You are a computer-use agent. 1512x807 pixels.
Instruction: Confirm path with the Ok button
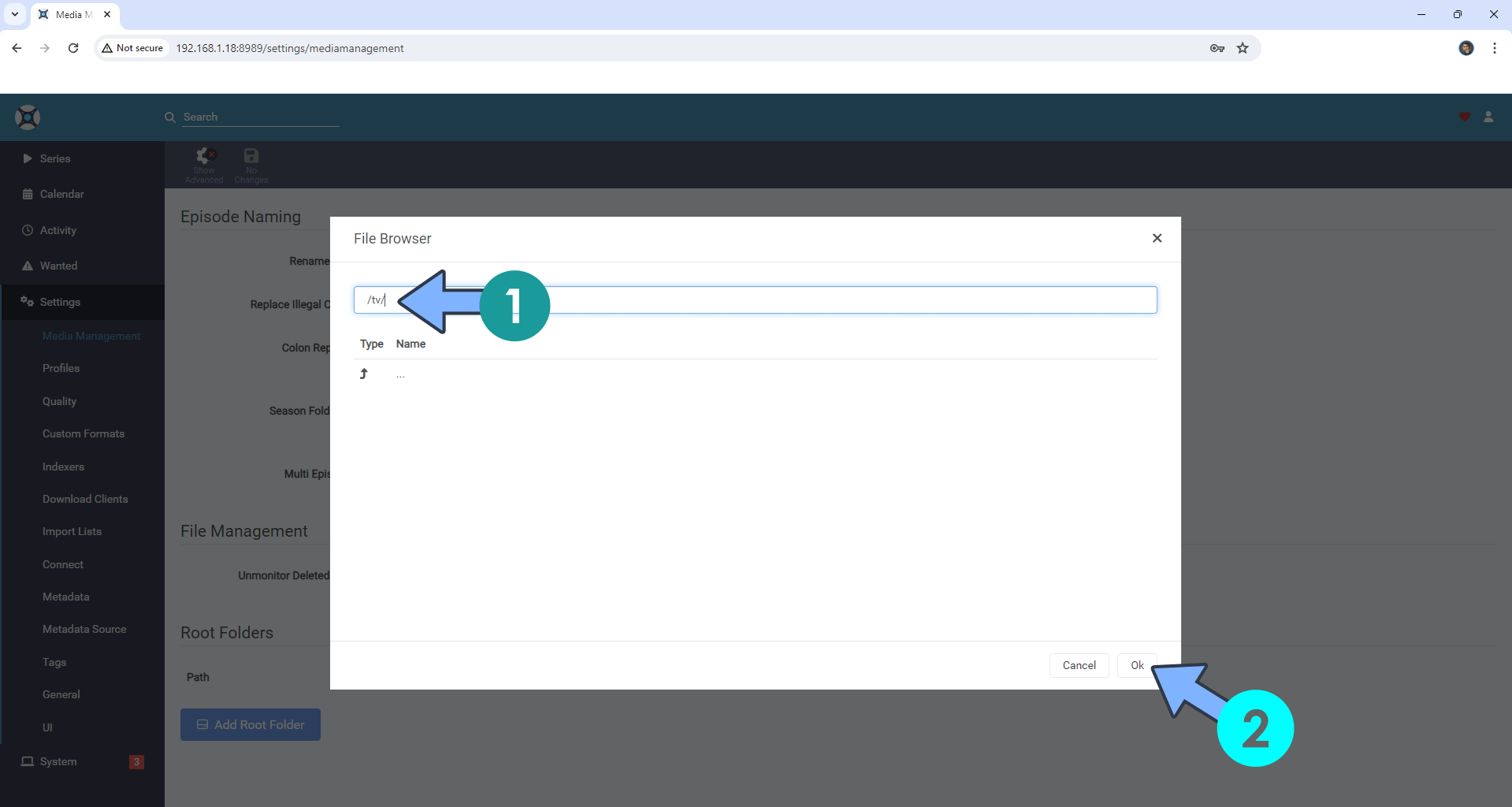pyautogui.click(x=1135, y=664)
